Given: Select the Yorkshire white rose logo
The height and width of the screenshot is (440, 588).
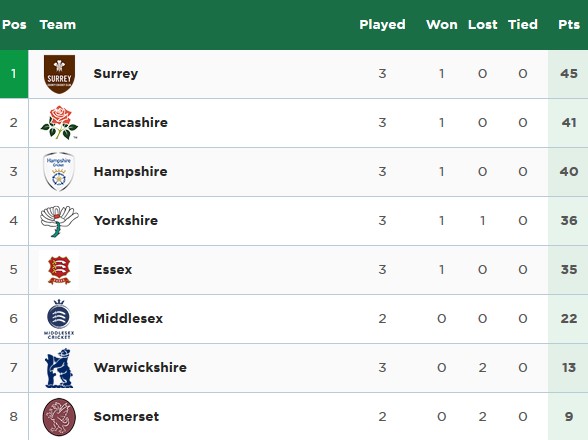Looking at the screenshot, I should [59, 221].
